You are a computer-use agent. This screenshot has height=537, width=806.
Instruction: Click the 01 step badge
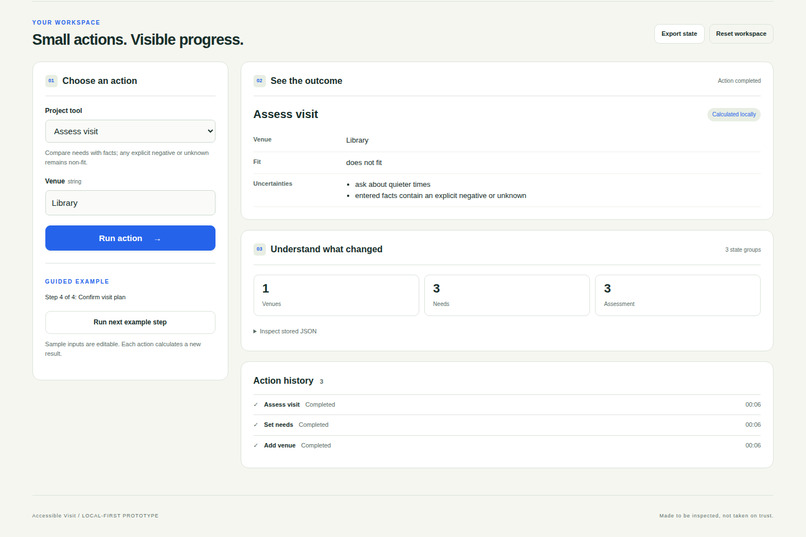point(51,81)
